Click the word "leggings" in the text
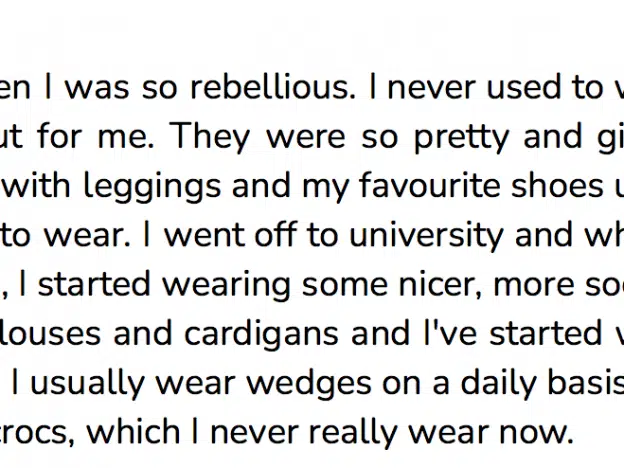The width and height of the screenshot is (624, 468). click(152, 187)
